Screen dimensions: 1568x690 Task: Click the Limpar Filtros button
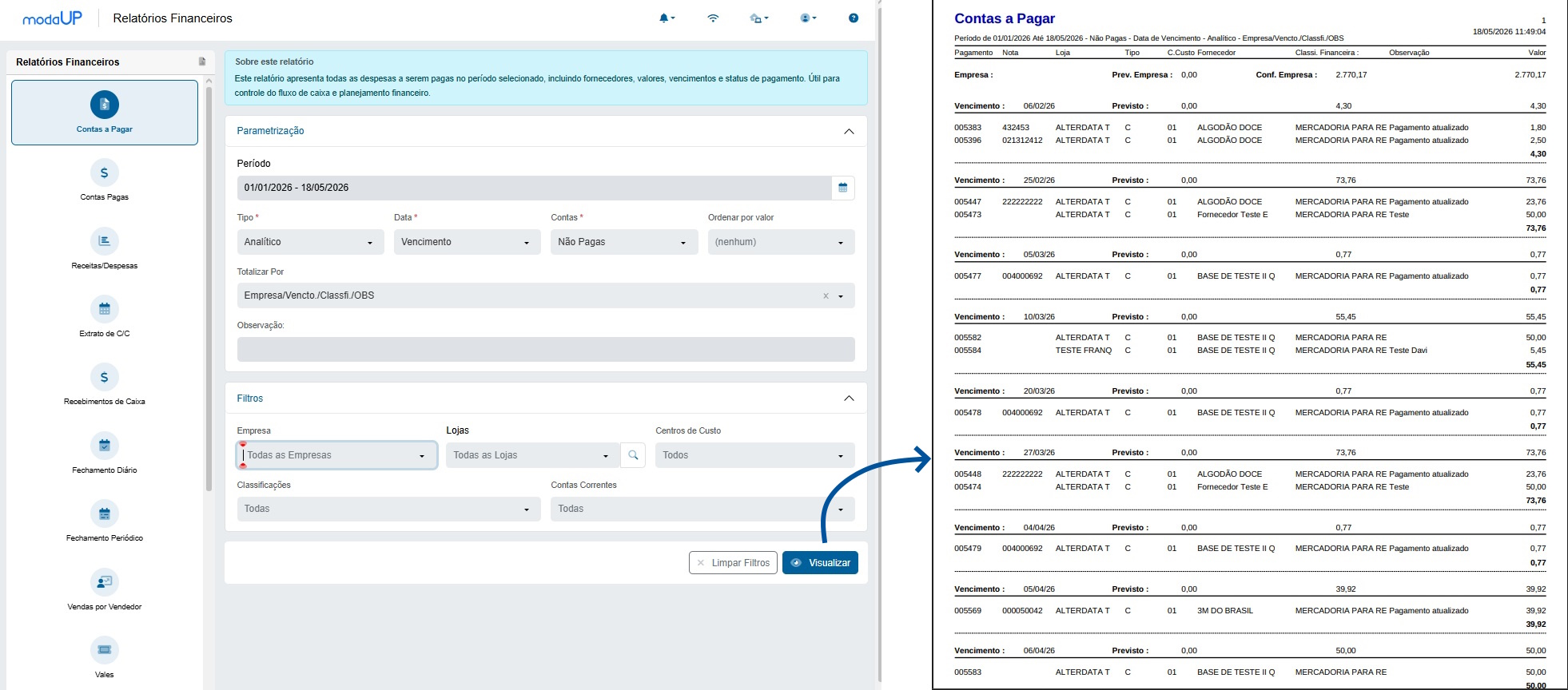click(733, 563)
